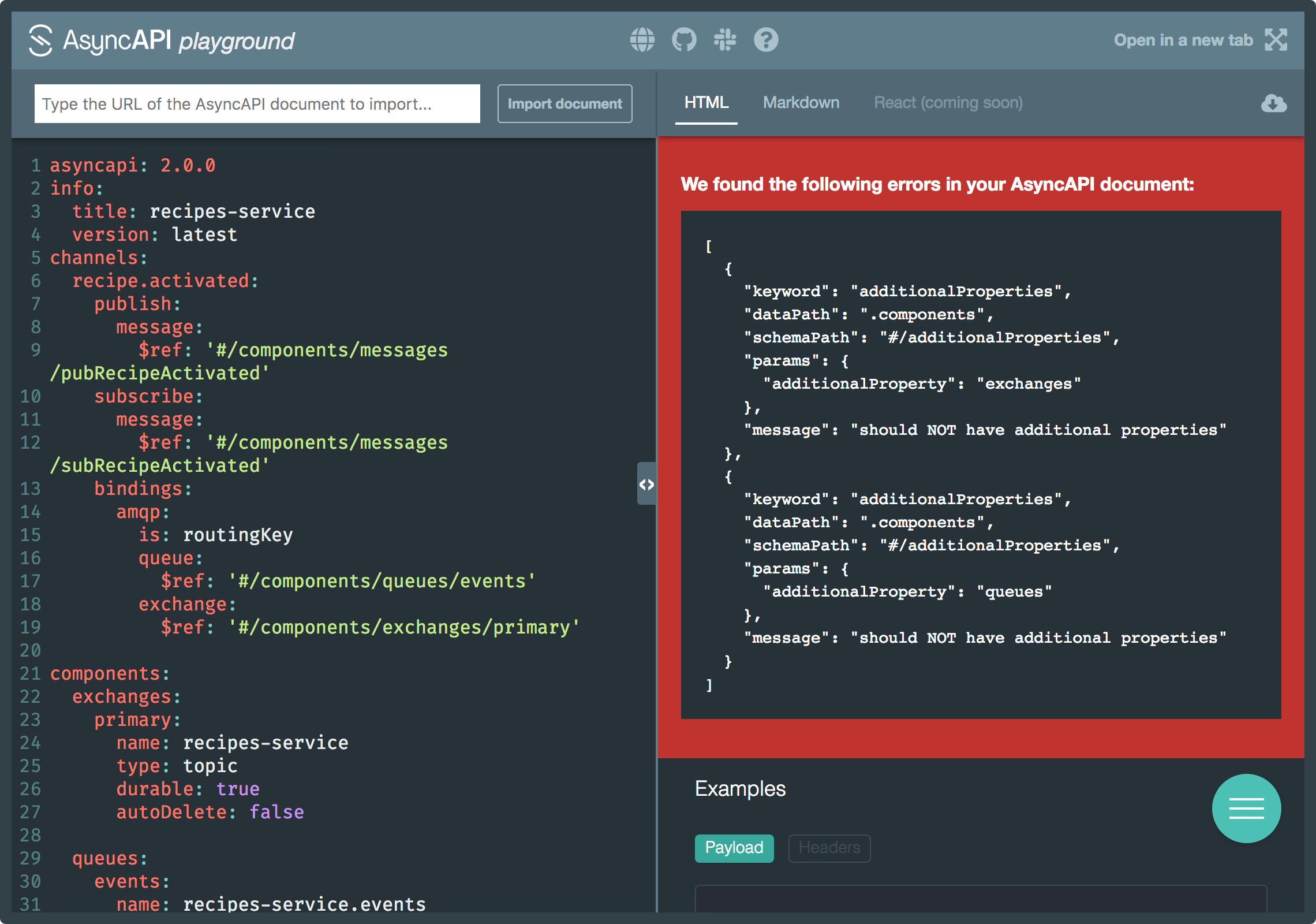Open help using the question mark icon

tap(766, 39)
